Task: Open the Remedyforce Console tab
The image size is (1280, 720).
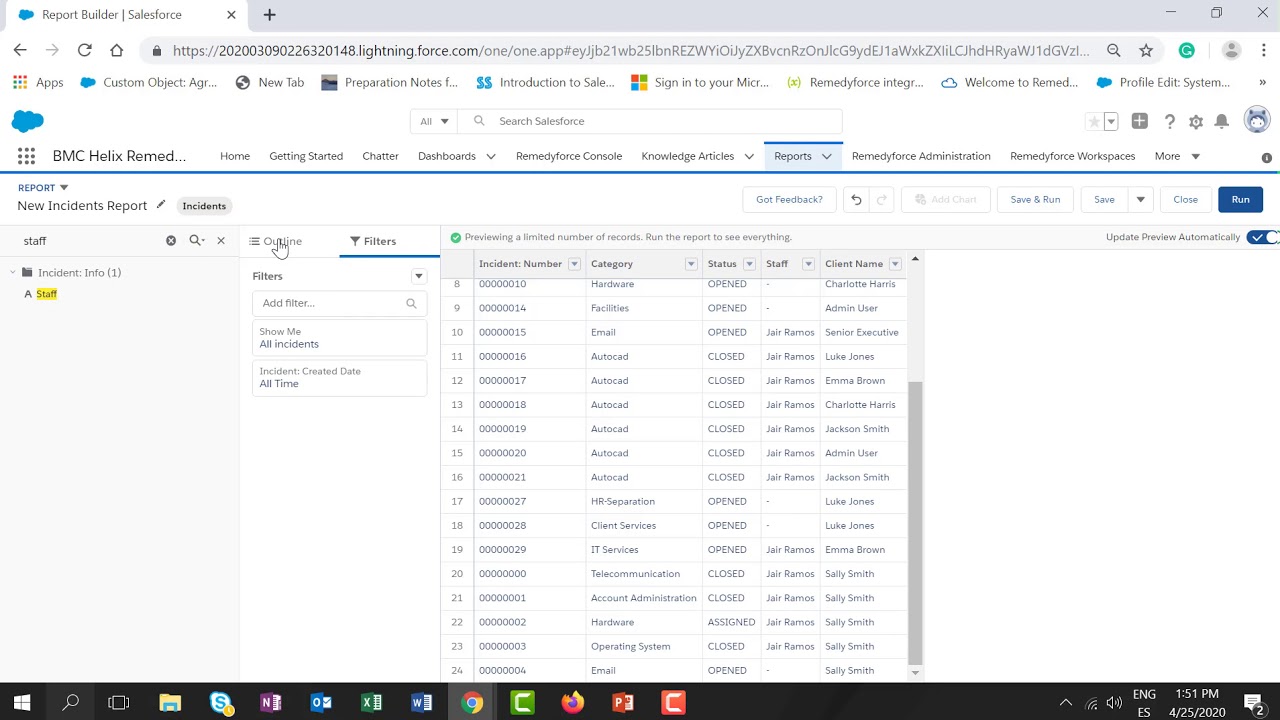Action: tap(569, 156)
